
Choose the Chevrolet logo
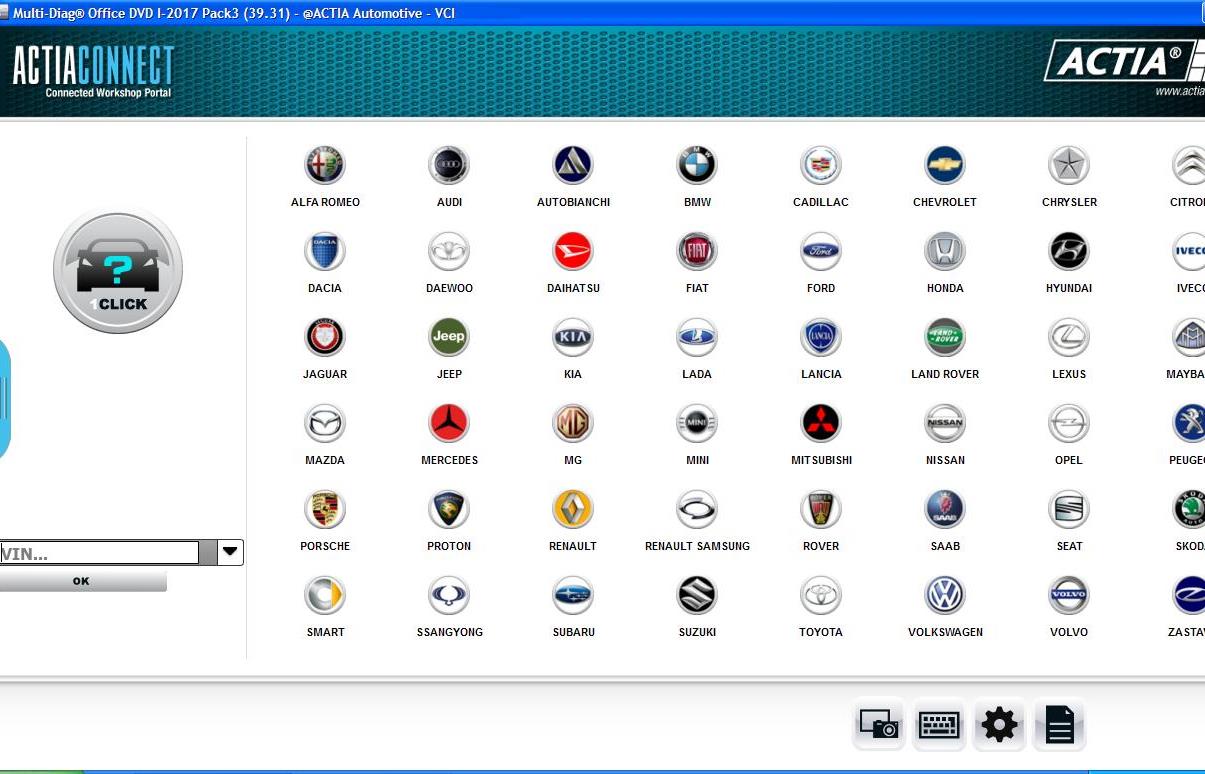pos(945,165)
